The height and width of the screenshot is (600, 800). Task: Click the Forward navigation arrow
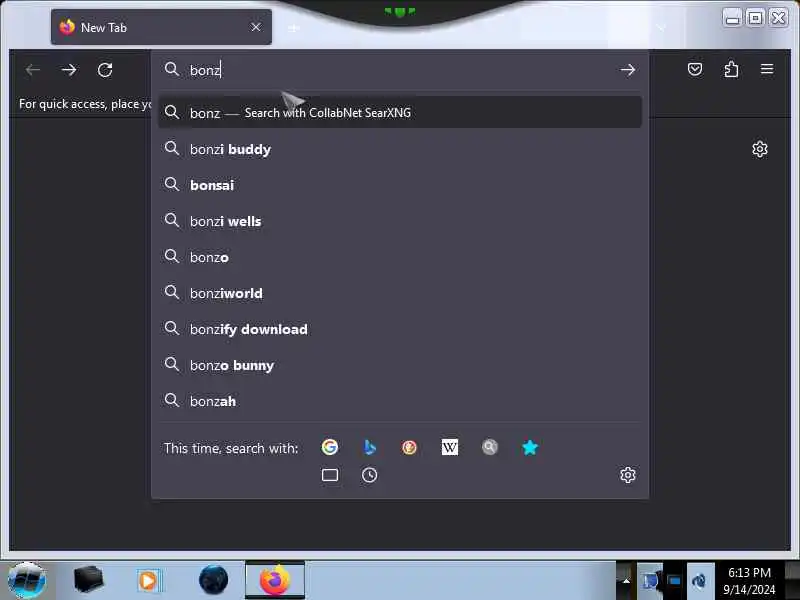(x=69, y=70)
